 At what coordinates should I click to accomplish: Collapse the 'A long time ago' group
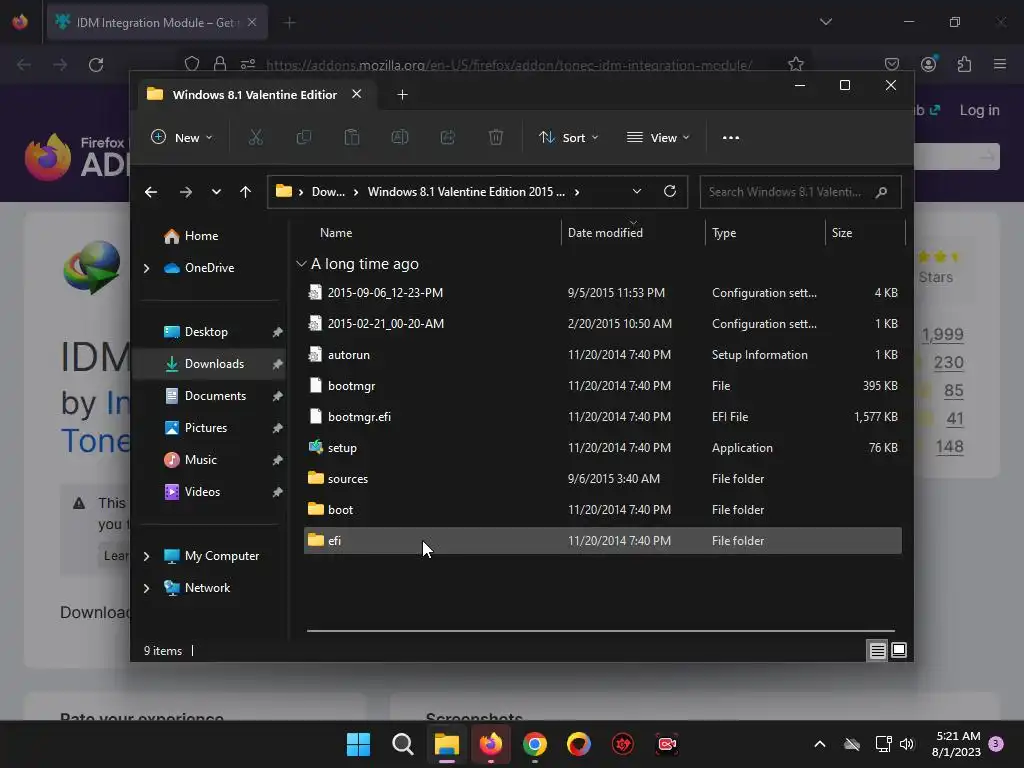tap(301, 264)
